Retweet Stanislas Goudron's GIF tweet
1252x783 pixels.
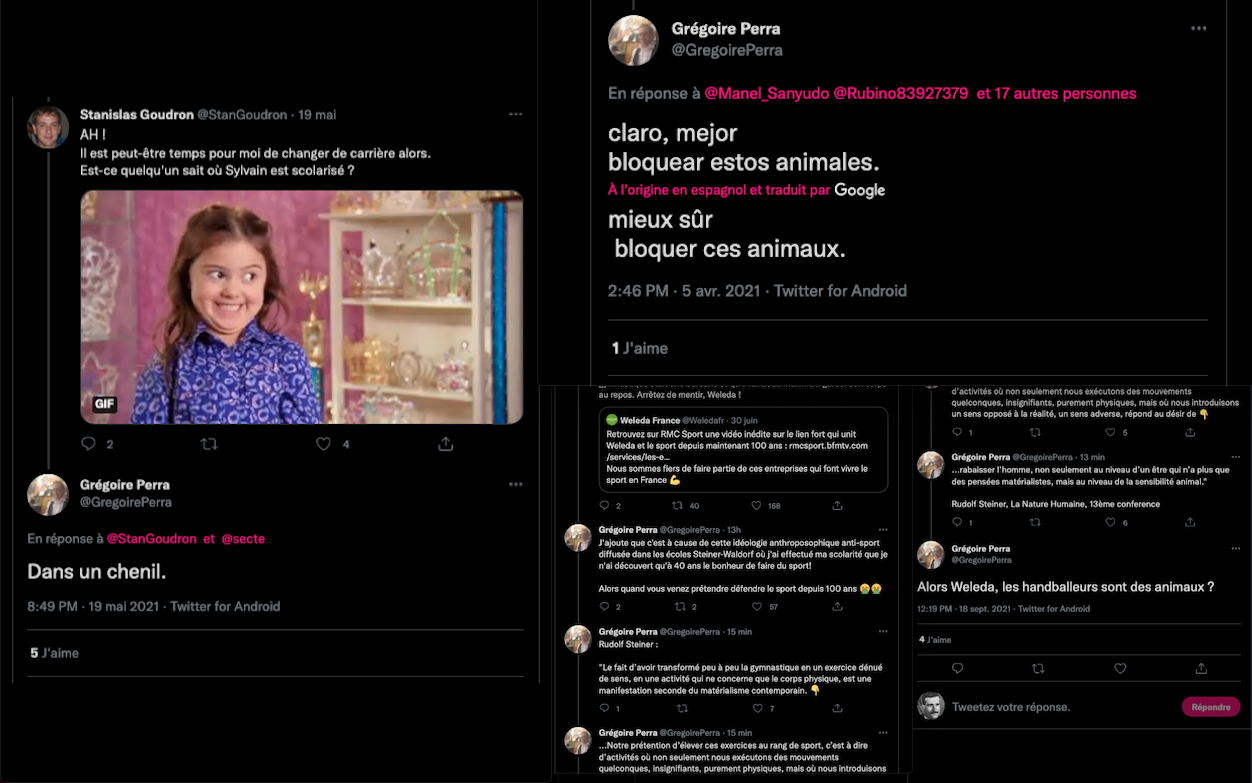click(x=209, y=443)
